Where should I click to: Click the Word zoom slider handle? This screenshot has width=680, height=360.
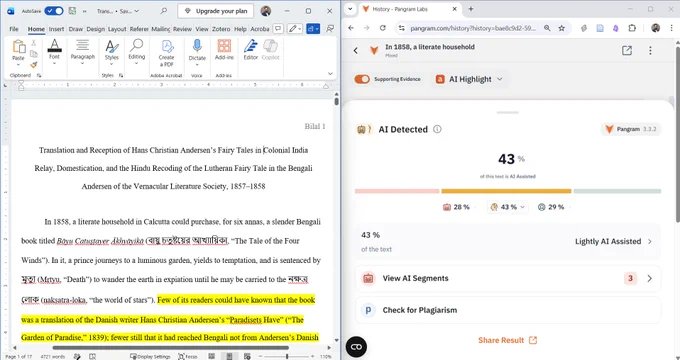(x=287, y=356)
